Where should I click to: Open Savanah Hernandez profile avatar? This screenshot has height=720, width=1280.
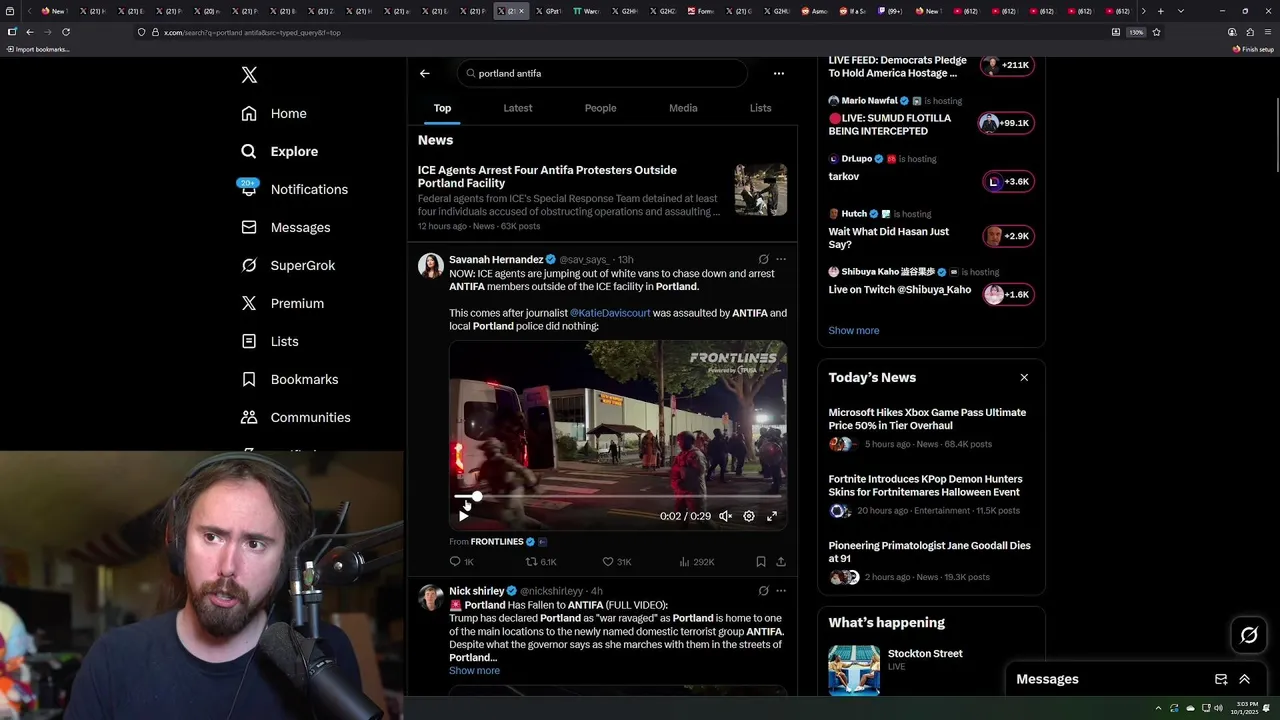pos(431,265)
